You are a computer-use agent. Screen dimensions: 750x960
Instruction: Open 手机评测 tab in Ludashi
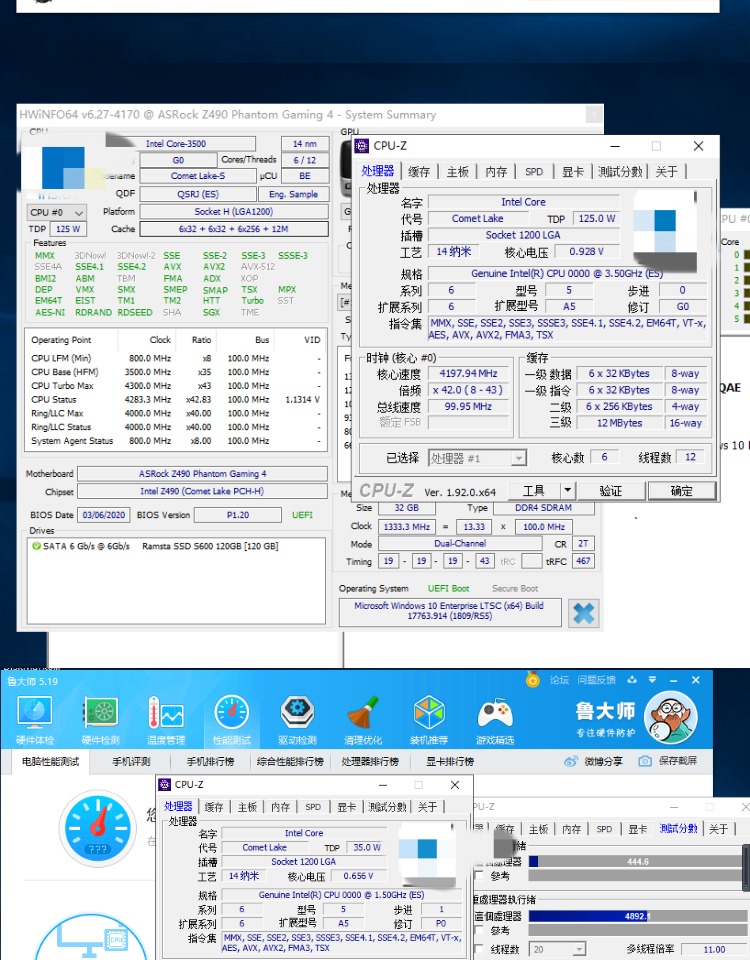131,761
